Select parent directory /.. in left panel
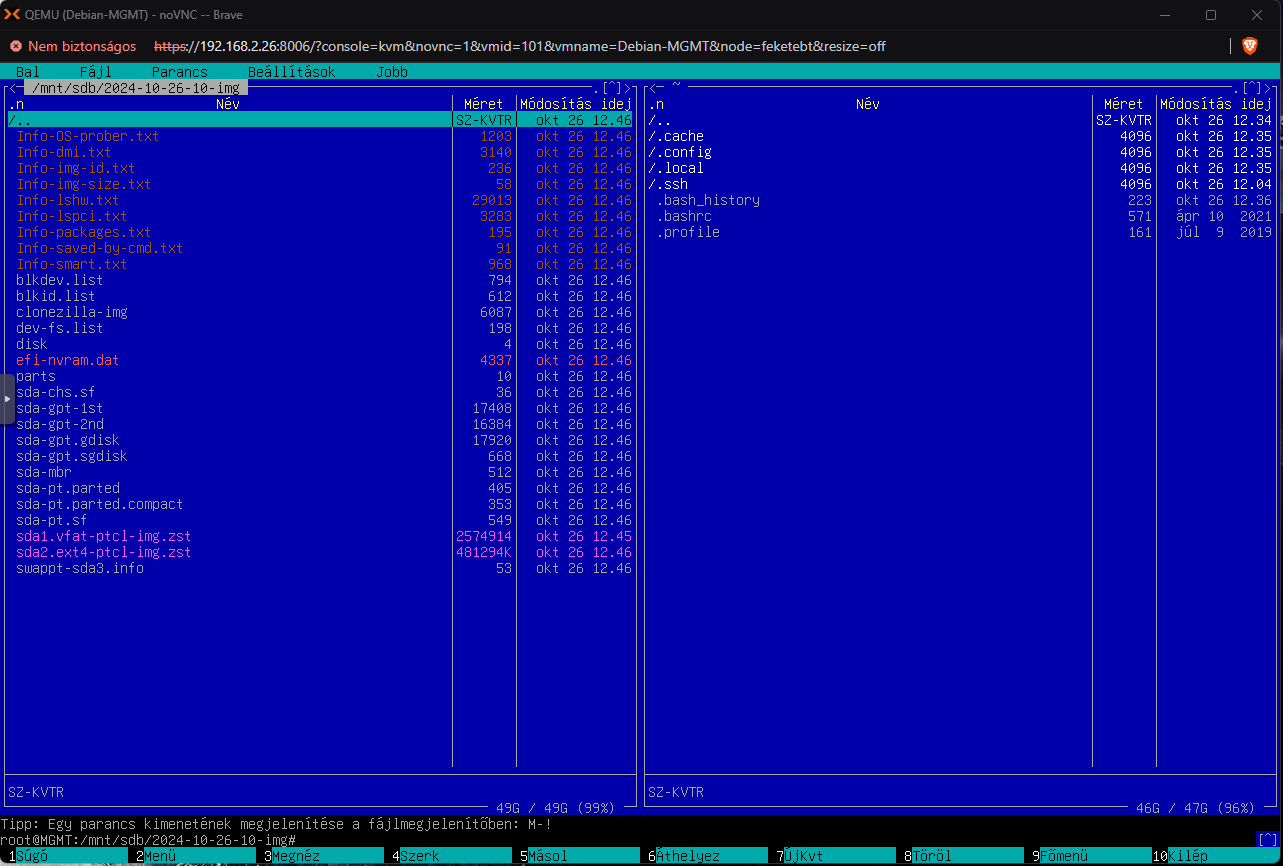Image resolution: width=1283 pixels, height=866 pixels. (320, 120)
